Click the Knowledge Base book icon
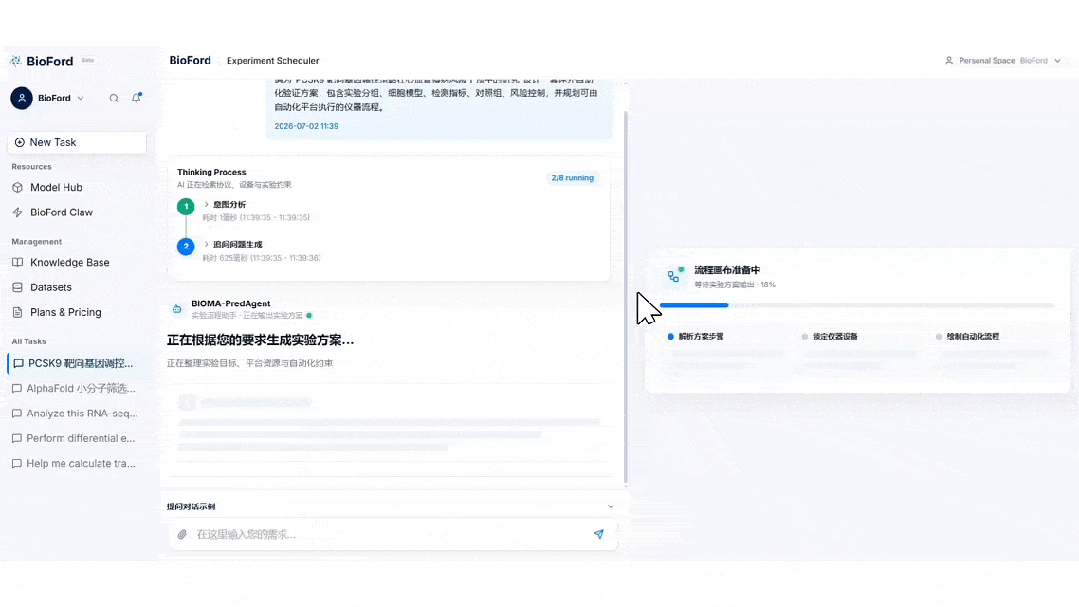Viewport: 1079px width, 607px height. (17, 262)
